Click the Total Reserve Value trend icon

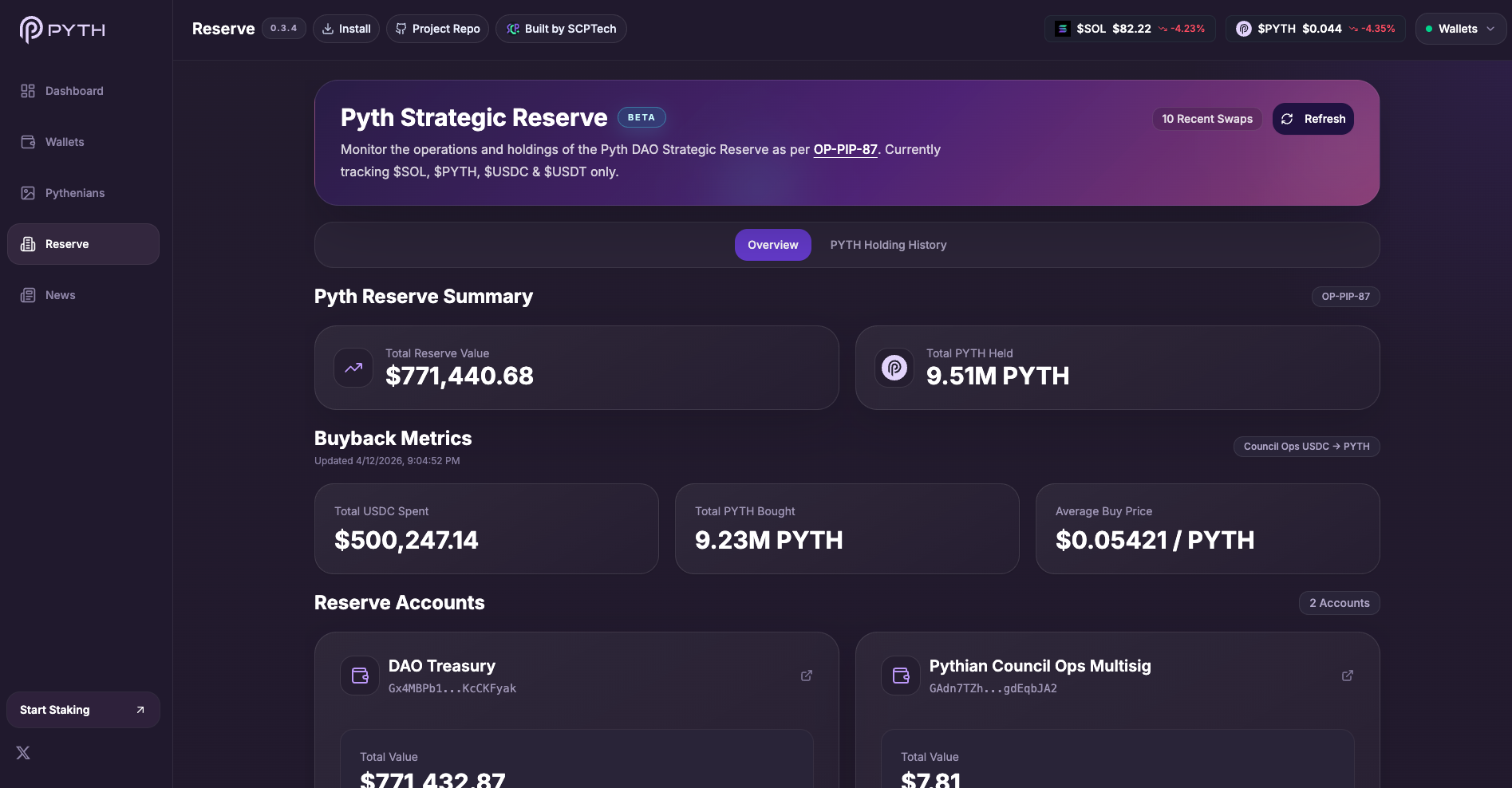[x=353, y=368]
